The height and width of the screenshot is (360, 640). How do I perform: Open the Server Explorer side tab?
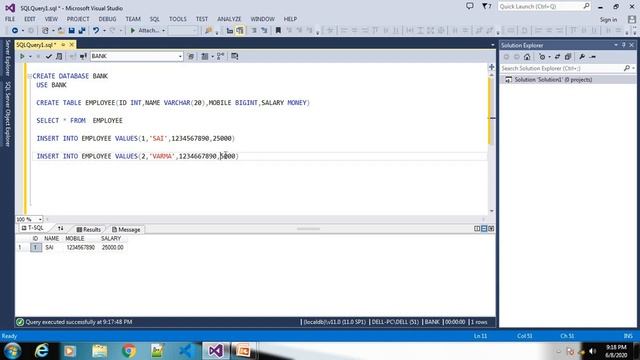point(7,58)
